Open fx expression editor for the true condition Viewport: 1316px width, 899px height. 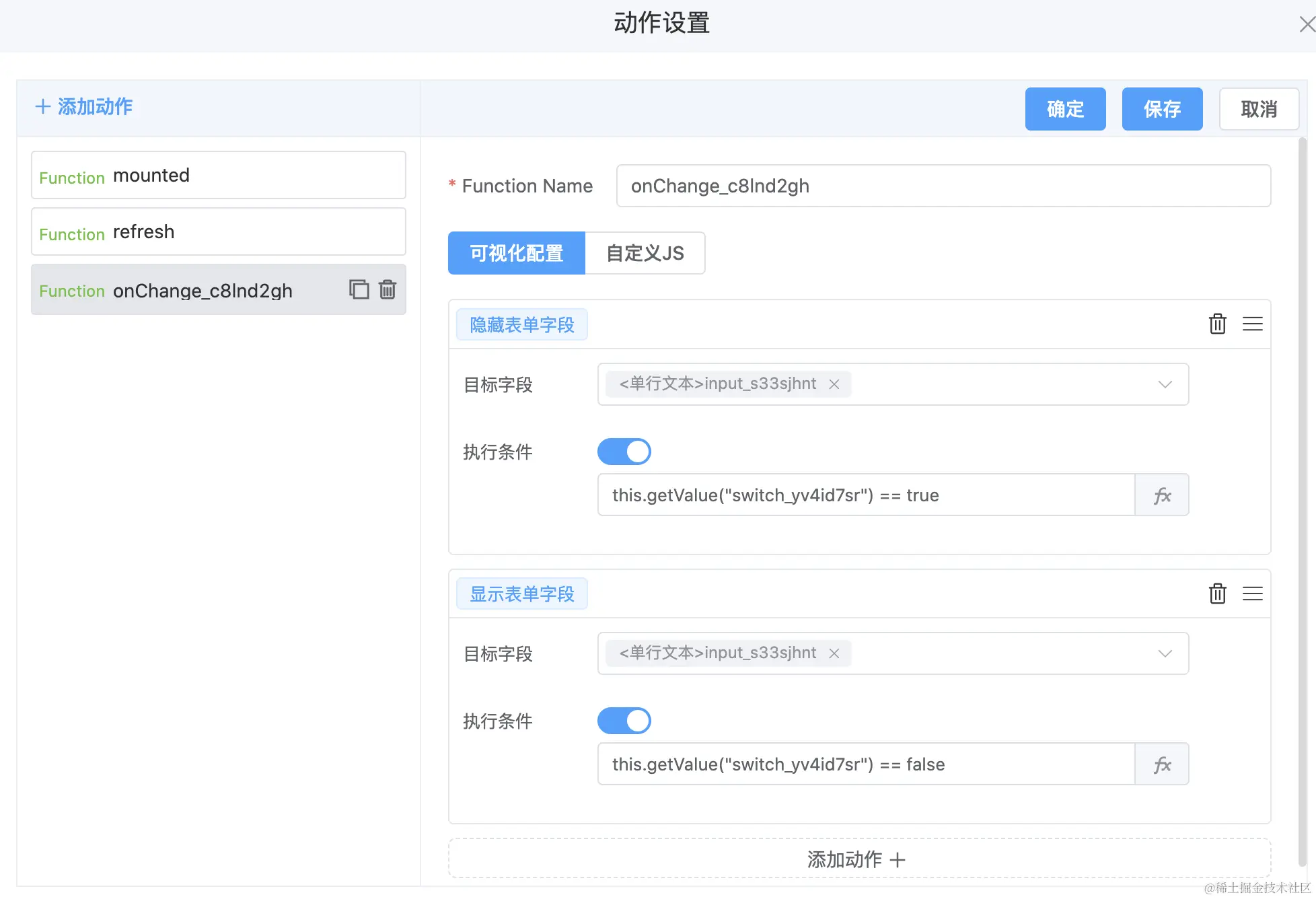1162,495
